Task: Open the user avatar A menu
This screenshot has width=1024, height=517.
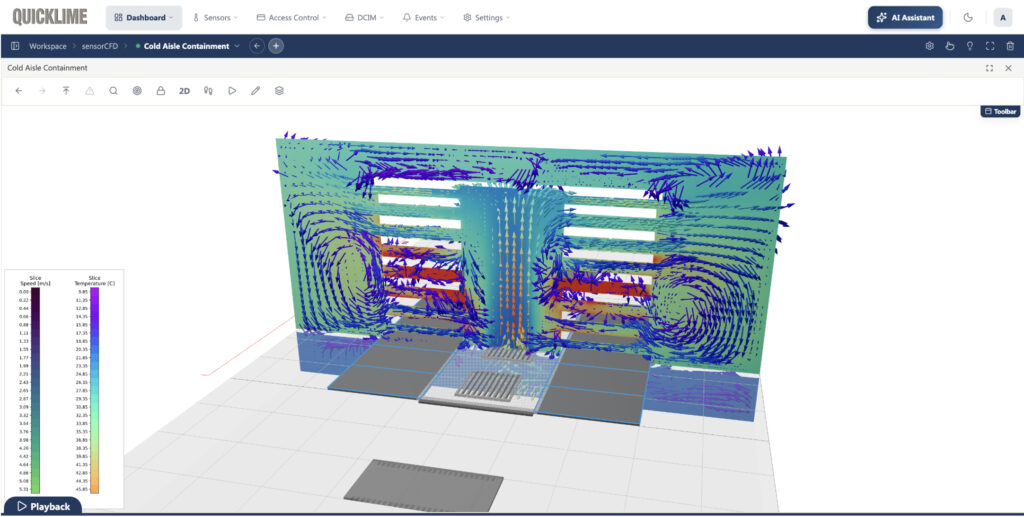Action: click(x=1002, y=18)
